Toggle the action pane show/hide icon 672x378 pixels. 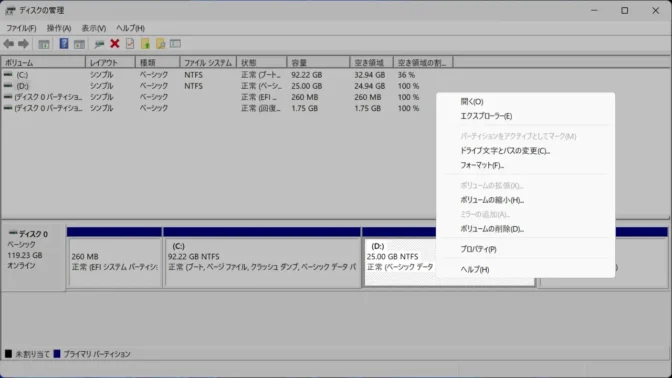[x=79, y=44]
